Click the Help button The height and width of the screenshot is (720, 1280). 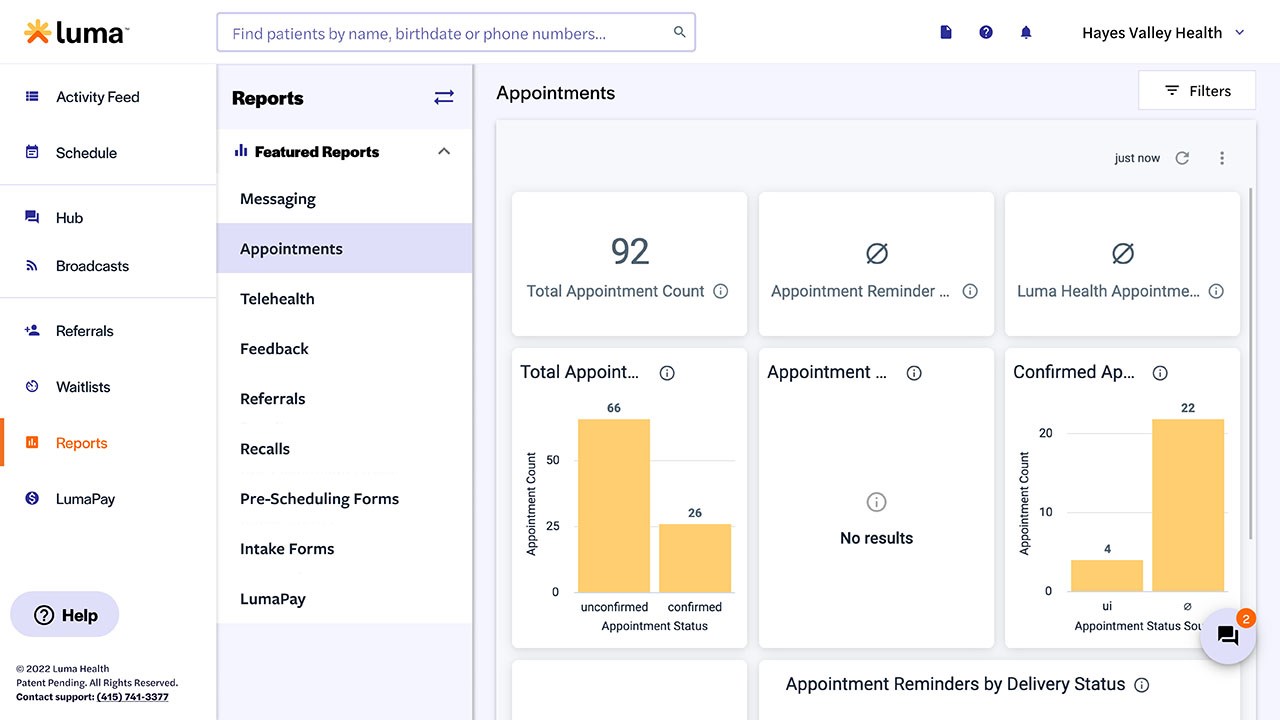(x=65, y=615)
